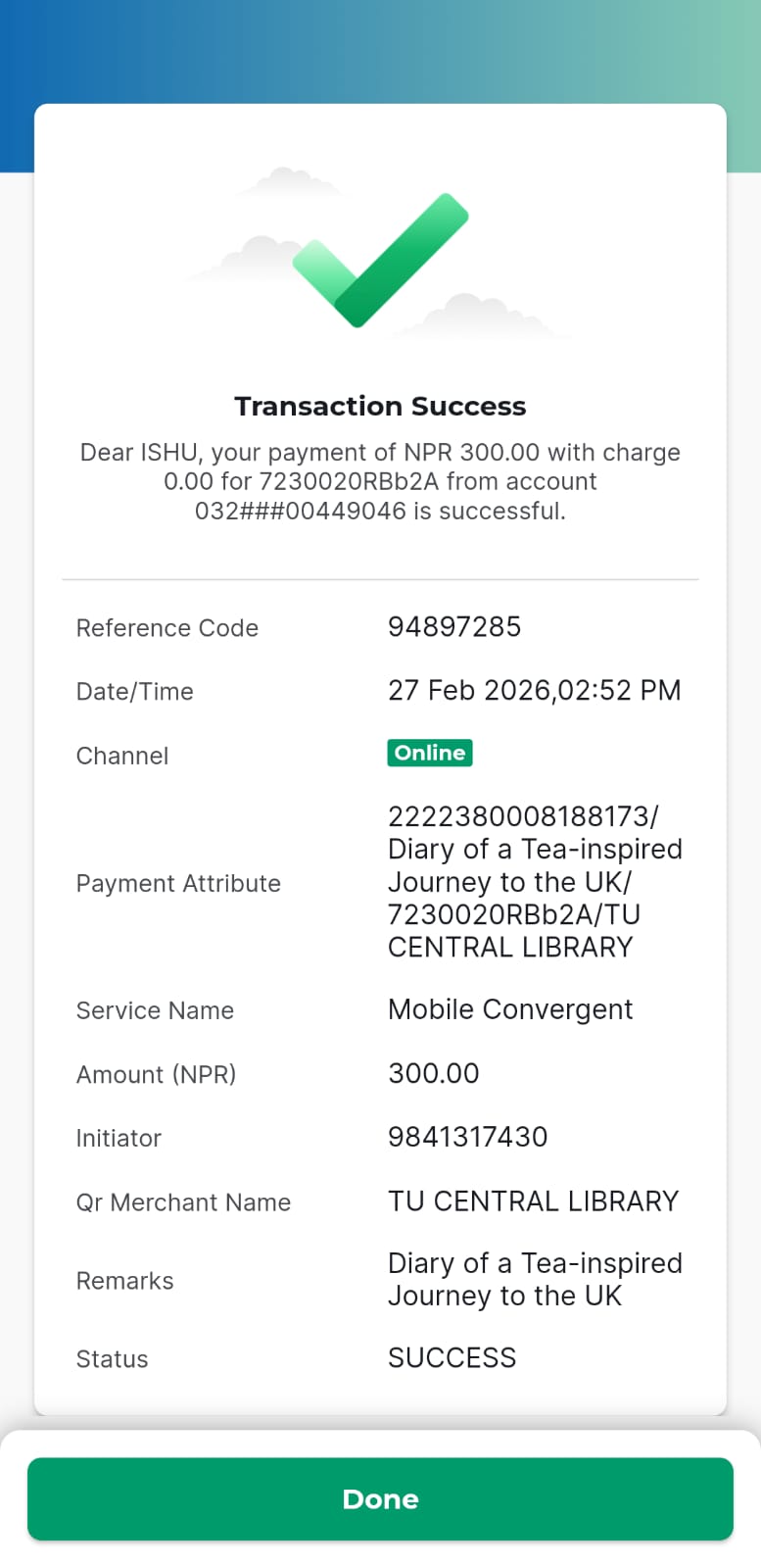Select the Payment Attribute details text

tap(534, 882)
